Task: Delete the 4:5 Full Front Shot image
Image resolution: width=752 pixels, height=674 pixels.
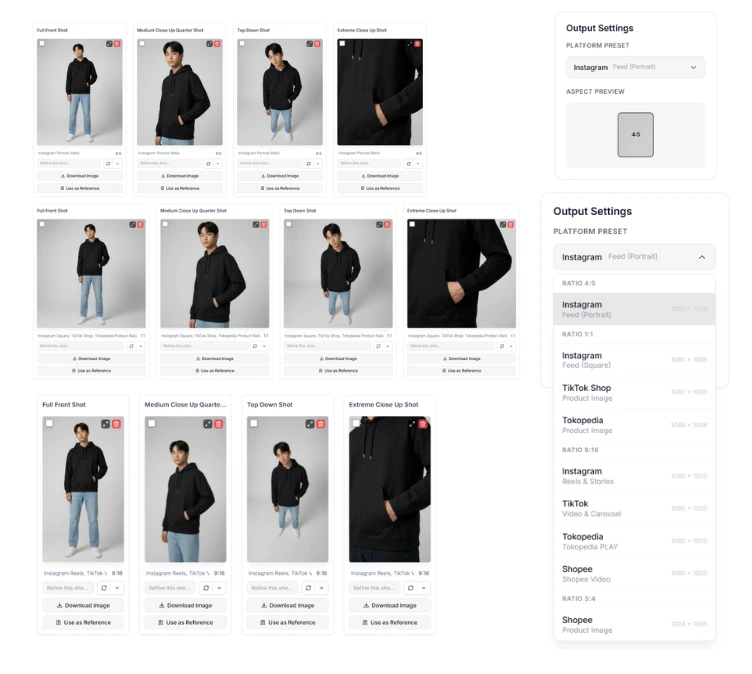Action: tap(117, 44)
